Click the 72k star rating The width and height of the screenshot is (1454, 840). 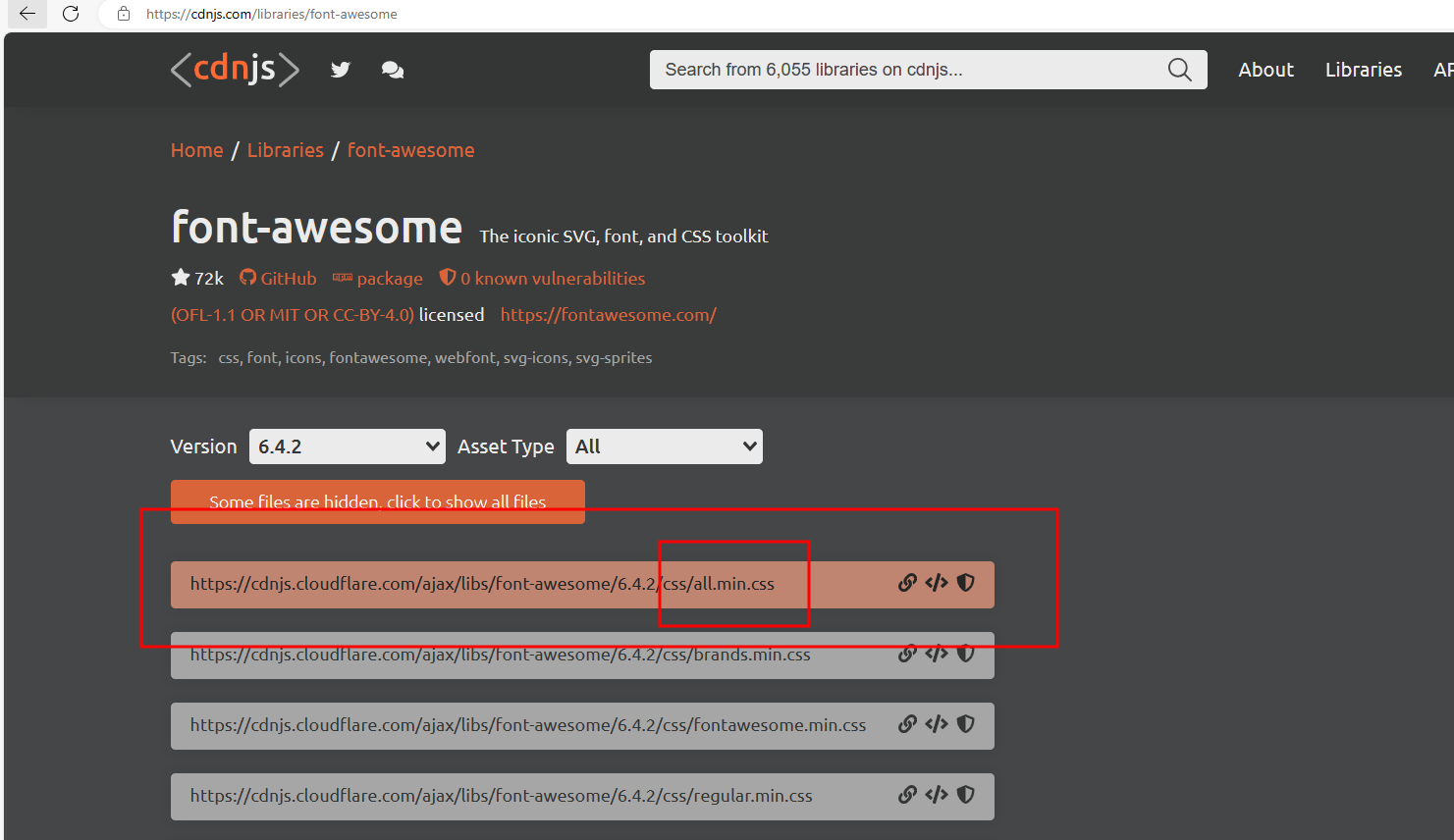point(197,278)
